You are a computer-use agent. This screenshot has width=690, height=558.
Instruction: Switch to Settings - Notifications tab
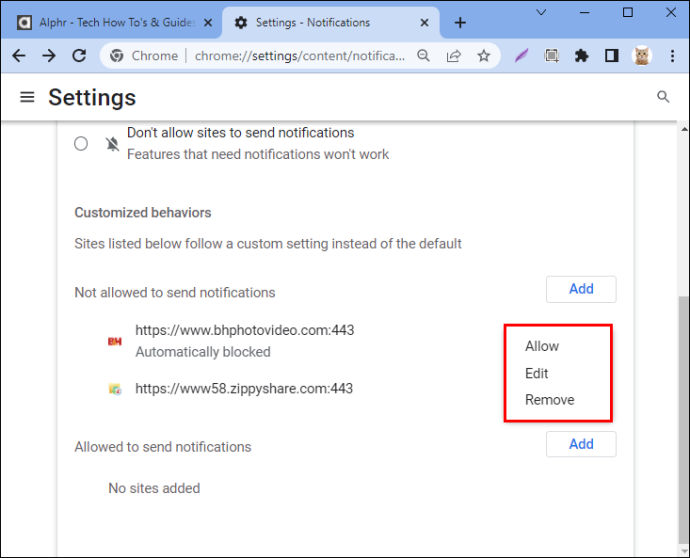(x=331, y=22)
